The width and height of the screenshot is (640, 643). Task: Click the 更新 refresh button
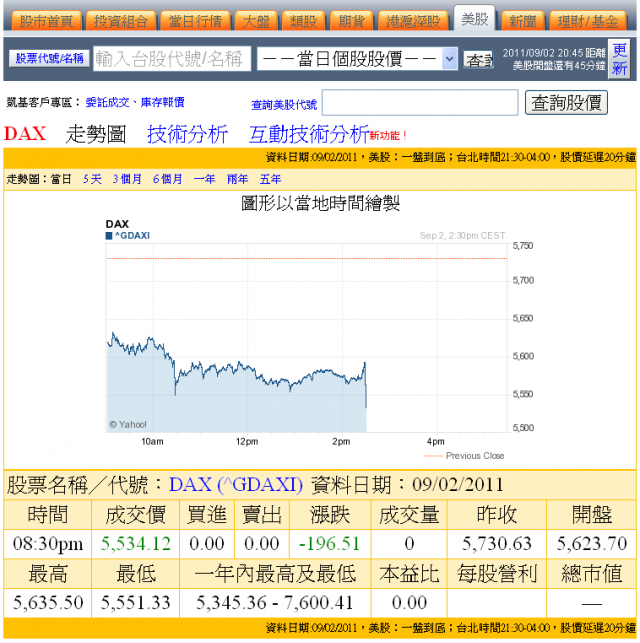click(619, 59)
